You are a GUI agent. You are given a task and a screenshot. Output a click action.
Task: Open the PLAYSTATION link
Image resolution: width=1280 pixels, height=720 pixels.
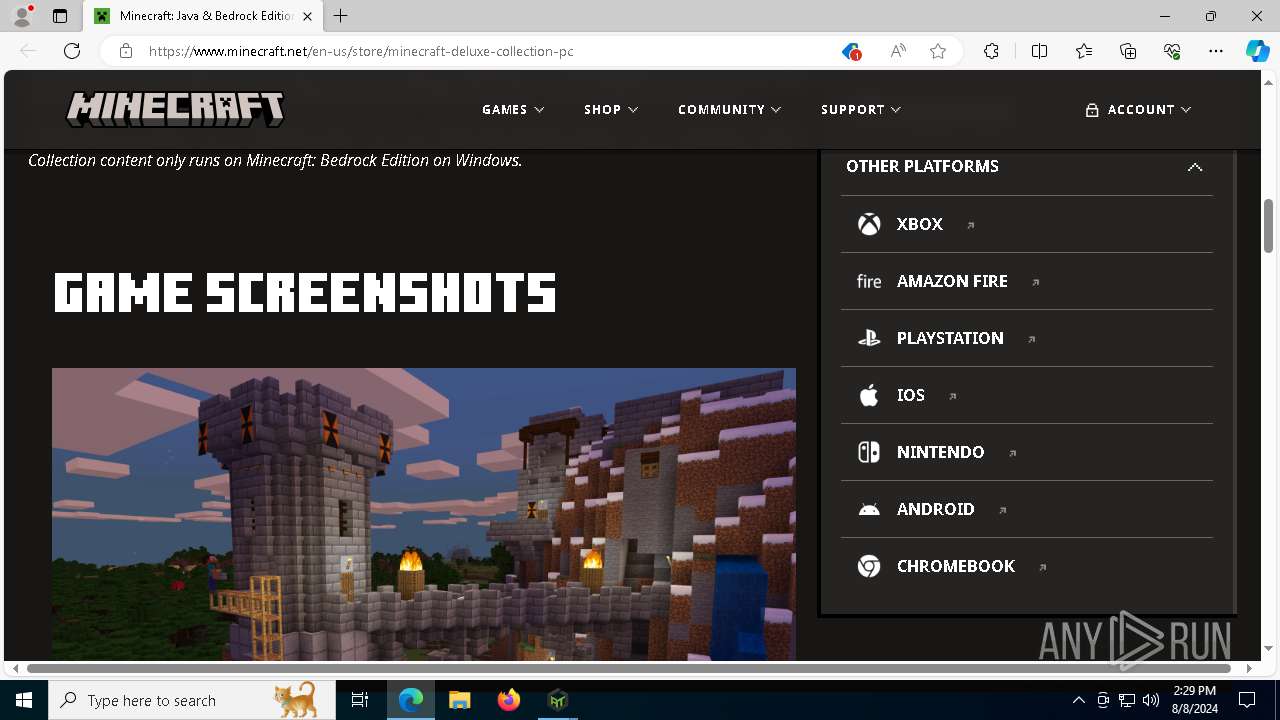pos(950,338)
